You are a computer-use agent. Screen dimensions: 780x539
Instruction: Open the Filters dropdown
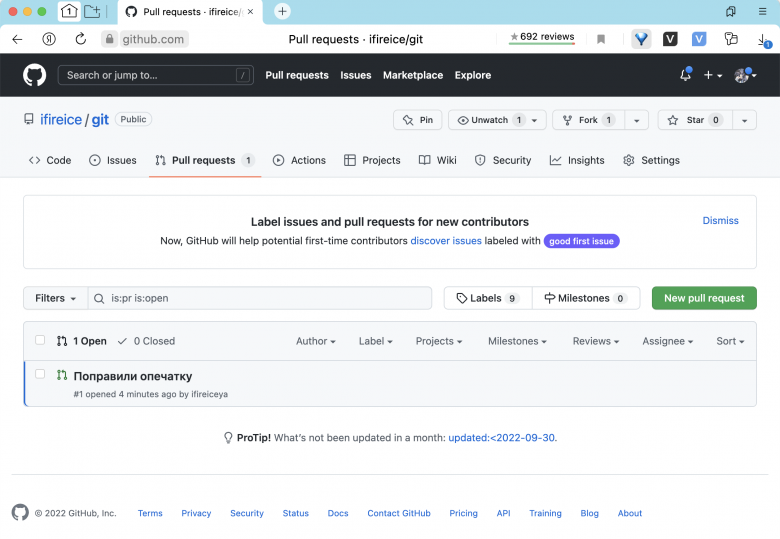coord(55,298)
